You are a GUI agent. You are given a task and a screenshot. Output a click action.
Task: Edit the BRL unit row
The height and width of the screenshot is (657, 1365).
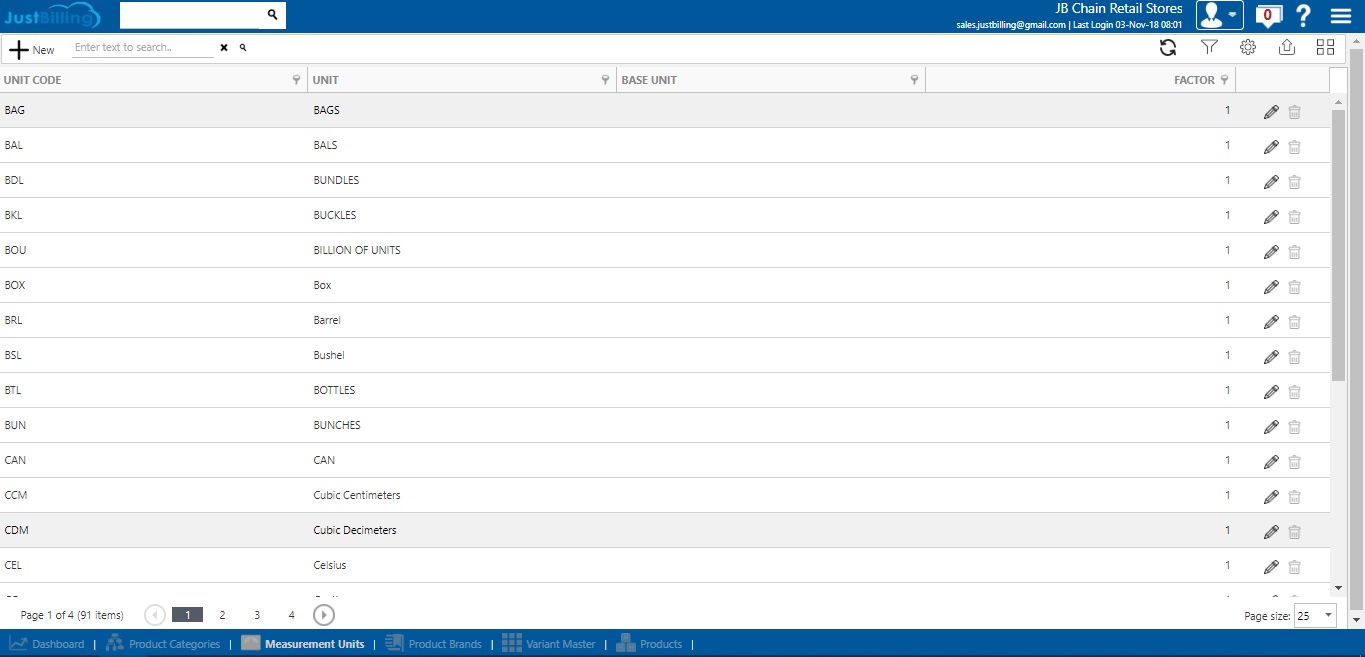pyautogui.click(x=1271, y=322)
